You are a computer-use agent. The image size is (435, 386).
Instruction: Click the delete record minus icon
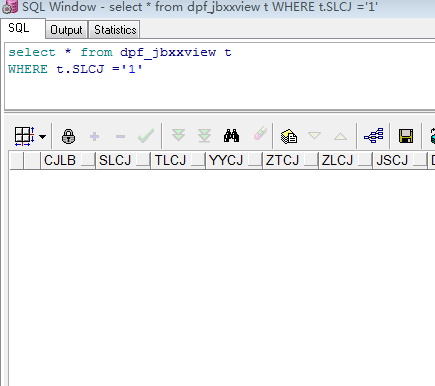(x=120, y=136)
